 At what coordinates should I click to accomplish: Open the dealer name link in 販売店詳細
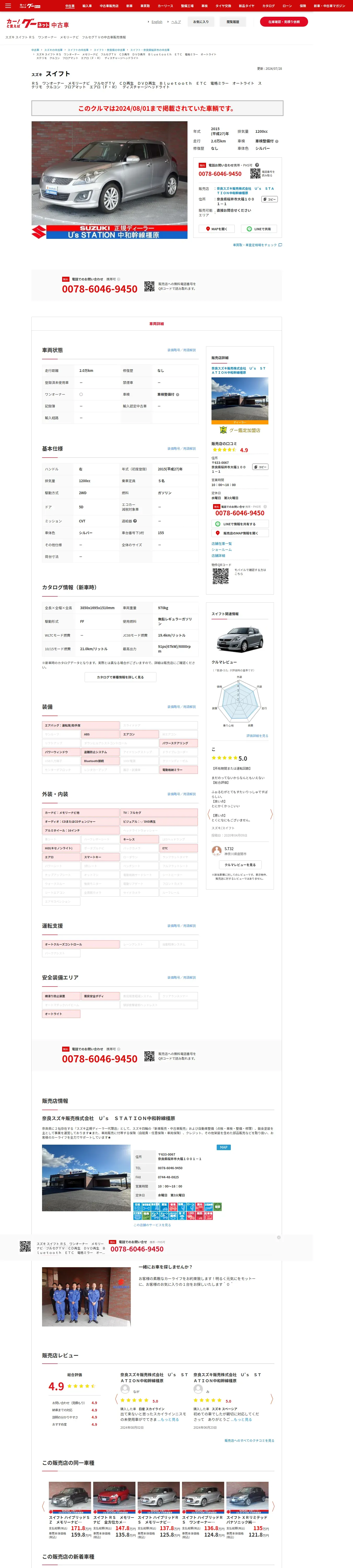tap(239, 370)
